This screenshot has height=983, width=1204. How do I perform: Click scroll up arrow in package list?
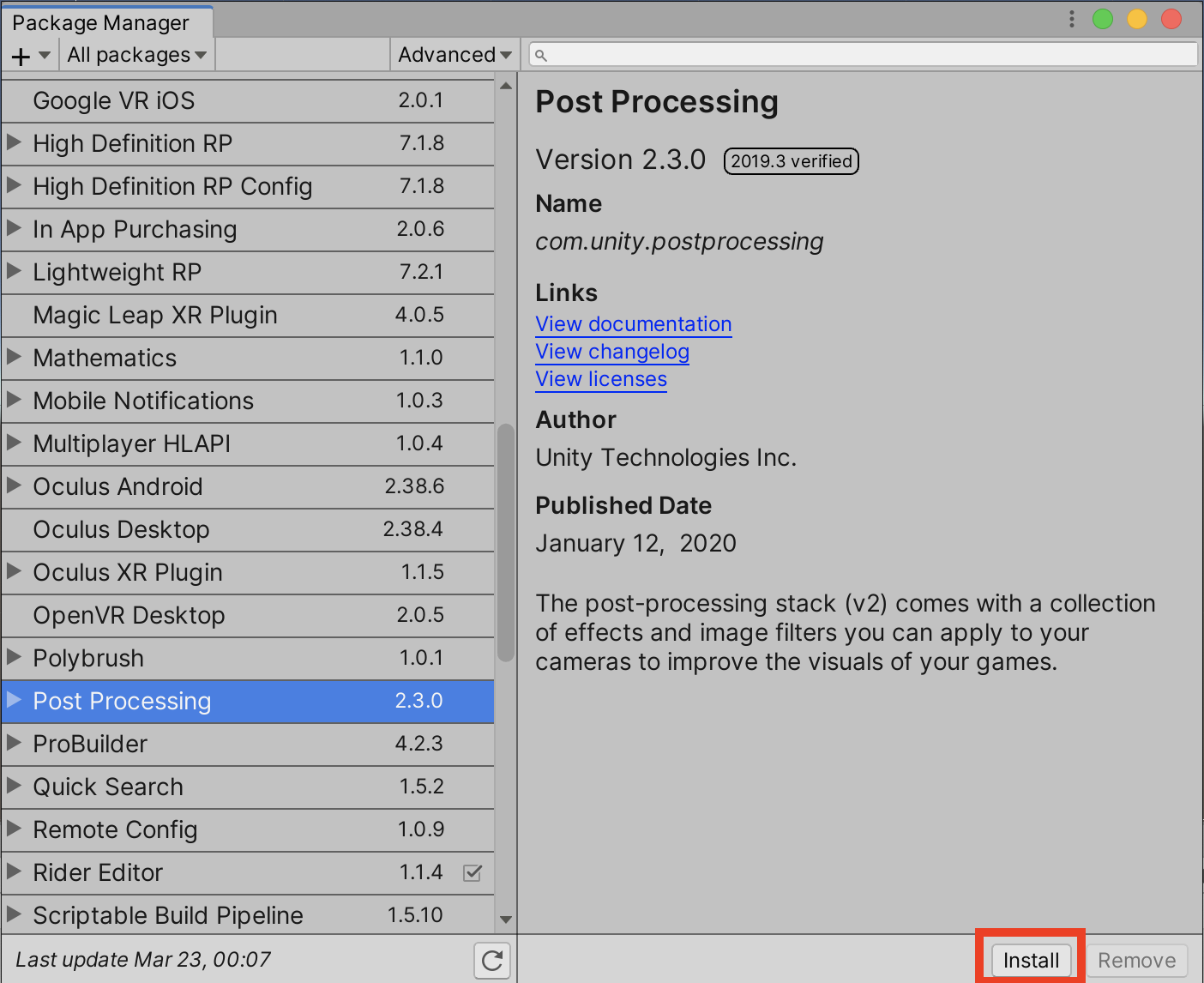click(x=506, y=87)
